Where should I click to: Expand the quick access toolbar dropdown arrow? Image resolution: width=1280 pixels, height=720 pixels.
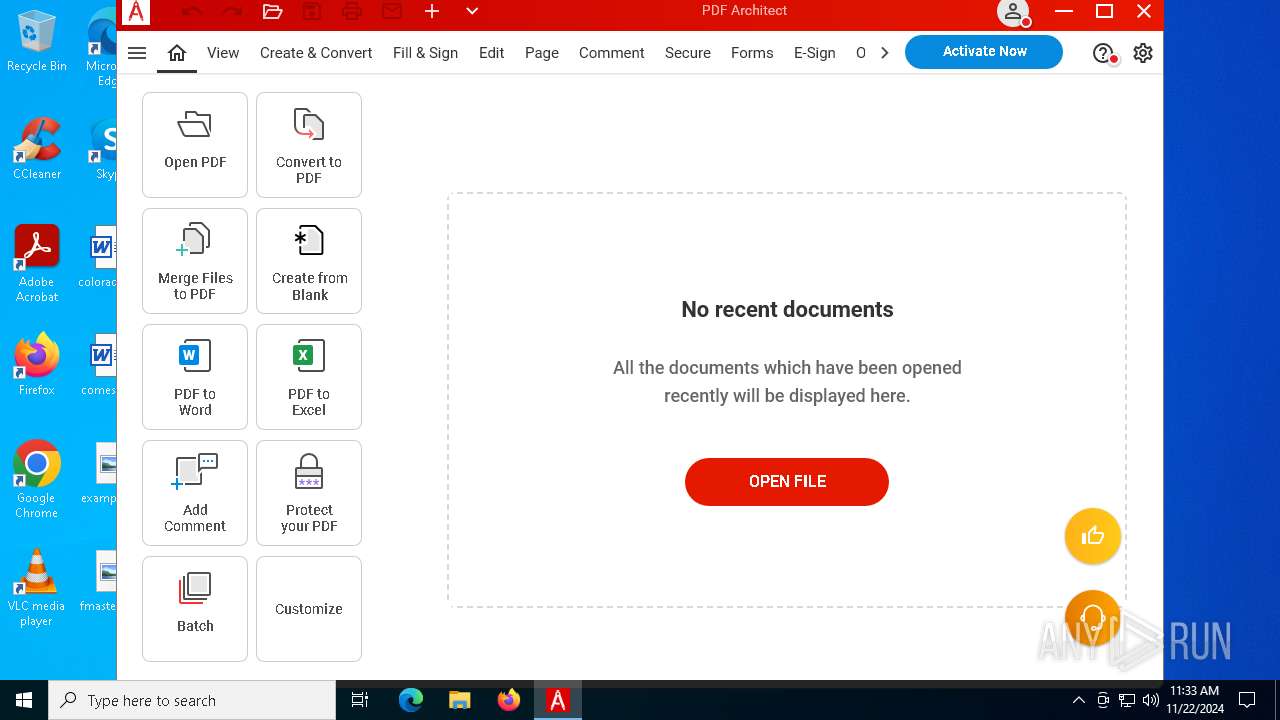coord(472,11)
